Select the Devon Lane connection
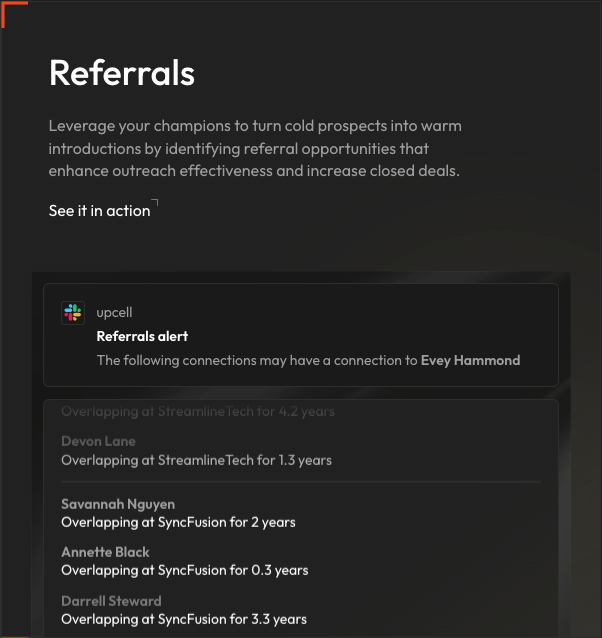Screen dimensions: 602x638 coord(98,441)
